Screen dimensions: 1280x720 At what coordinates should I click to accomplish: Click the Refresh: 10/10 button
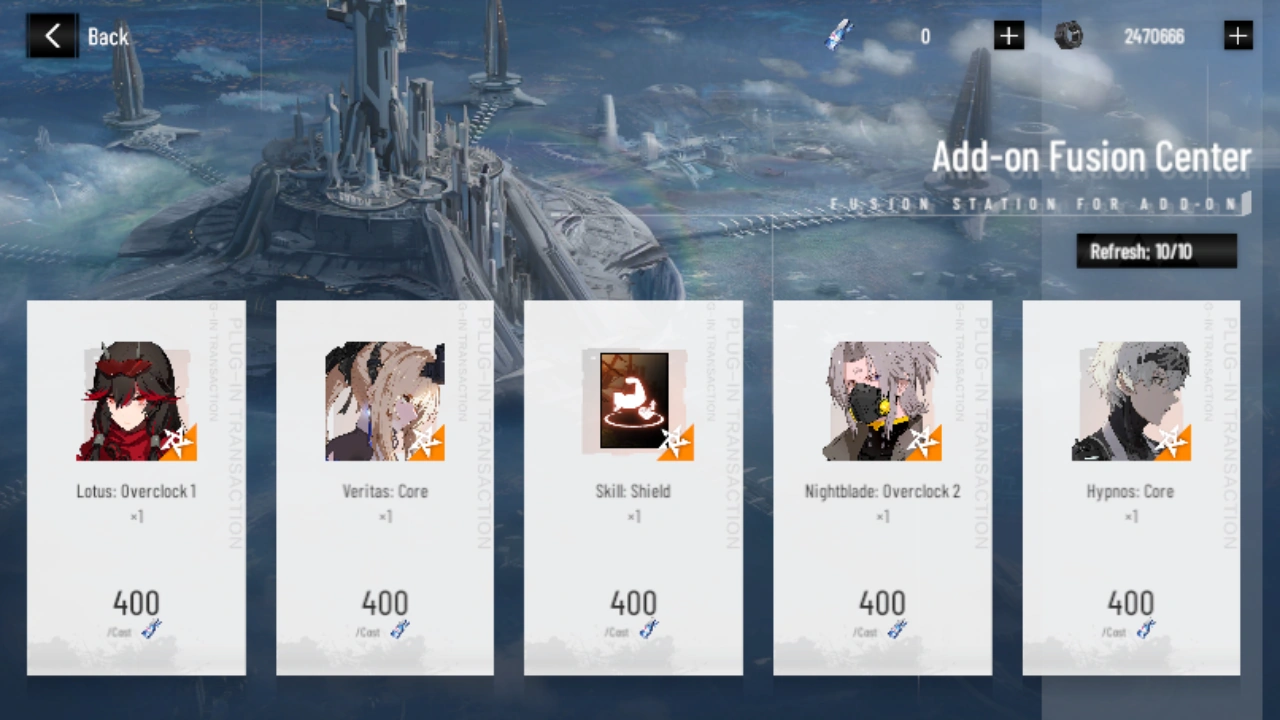1157,251
